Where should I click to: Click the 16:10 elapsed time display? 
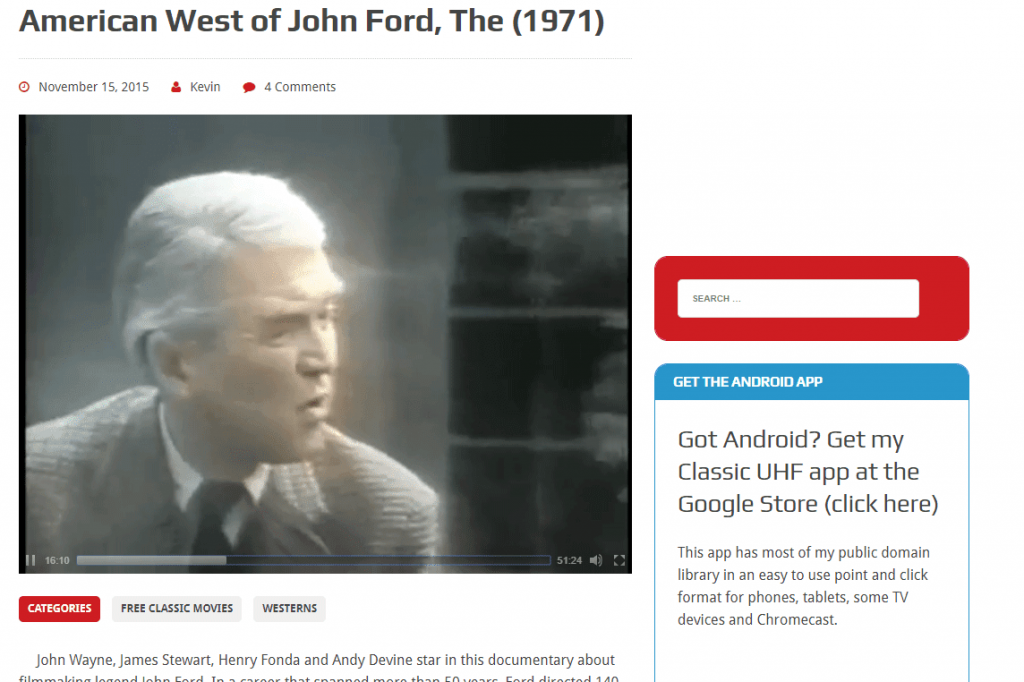tap(57, 560)
